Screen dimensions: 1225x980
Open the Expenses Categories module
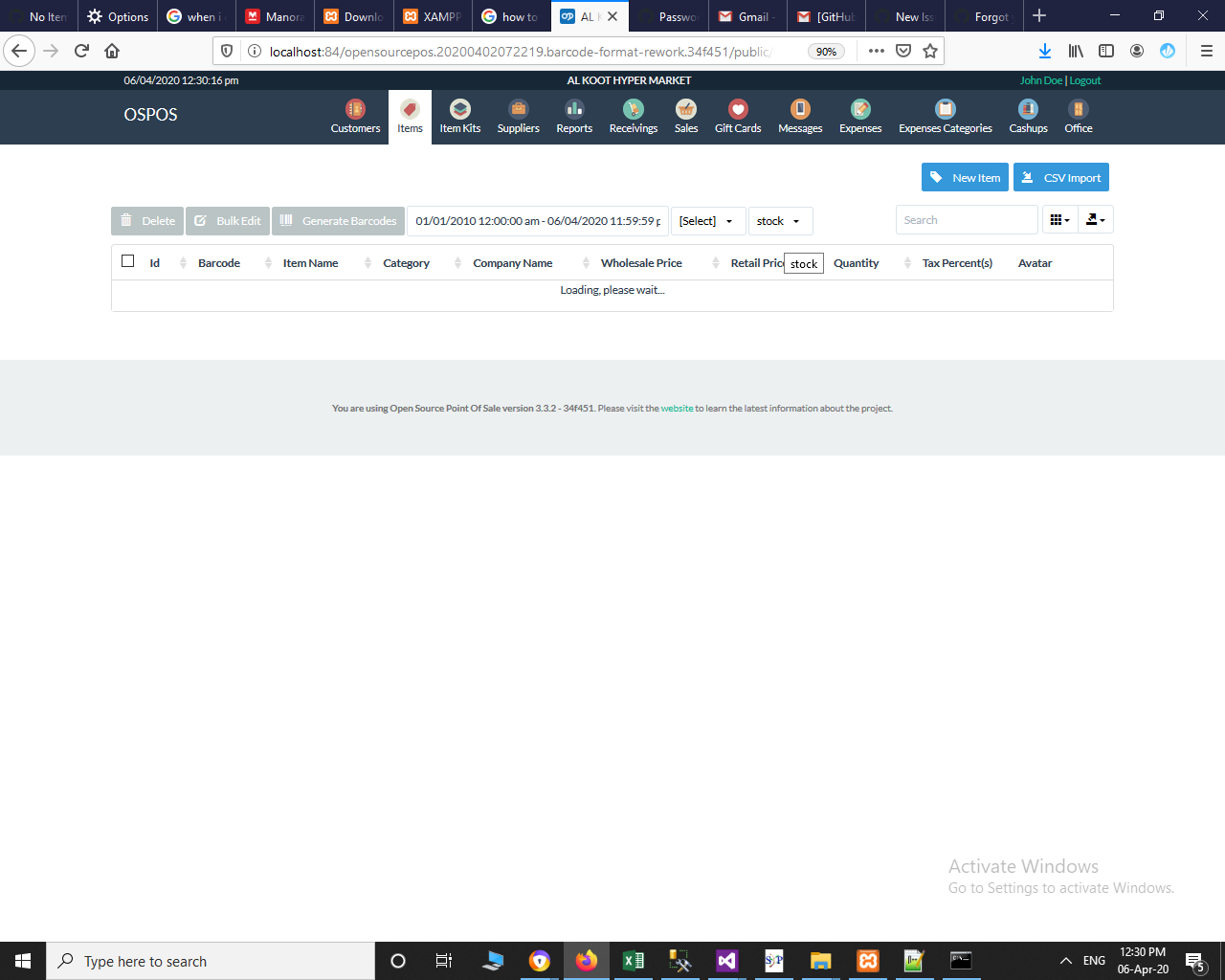point(945,116)
